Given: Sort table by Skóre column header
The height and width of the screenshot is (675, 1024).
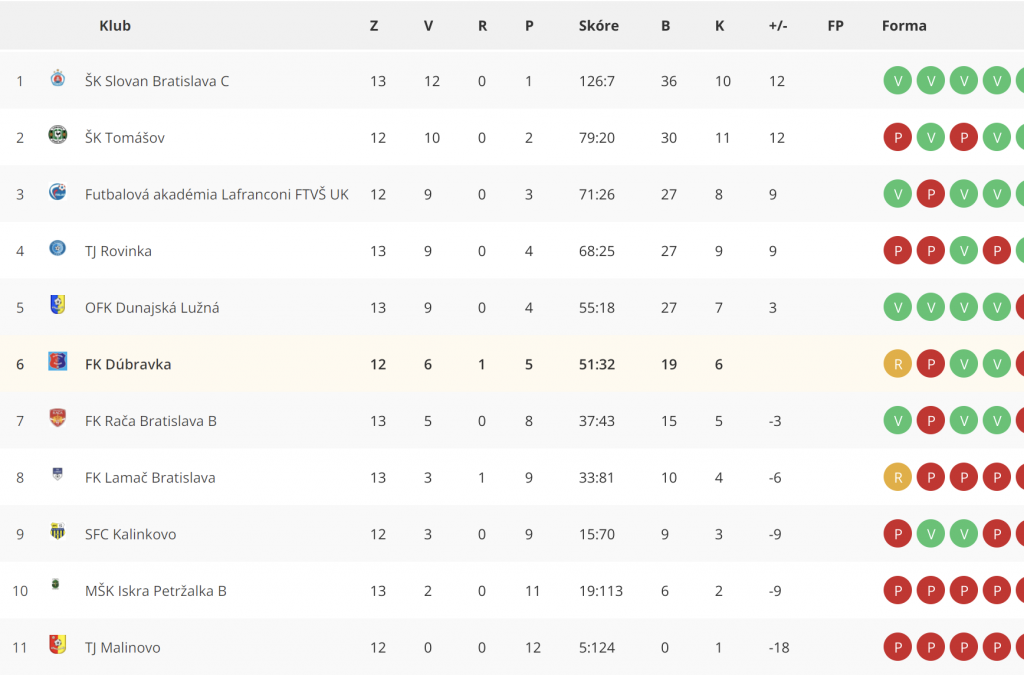Looking at the screenshot, I should pyautogui.click(x=598, y=25).
